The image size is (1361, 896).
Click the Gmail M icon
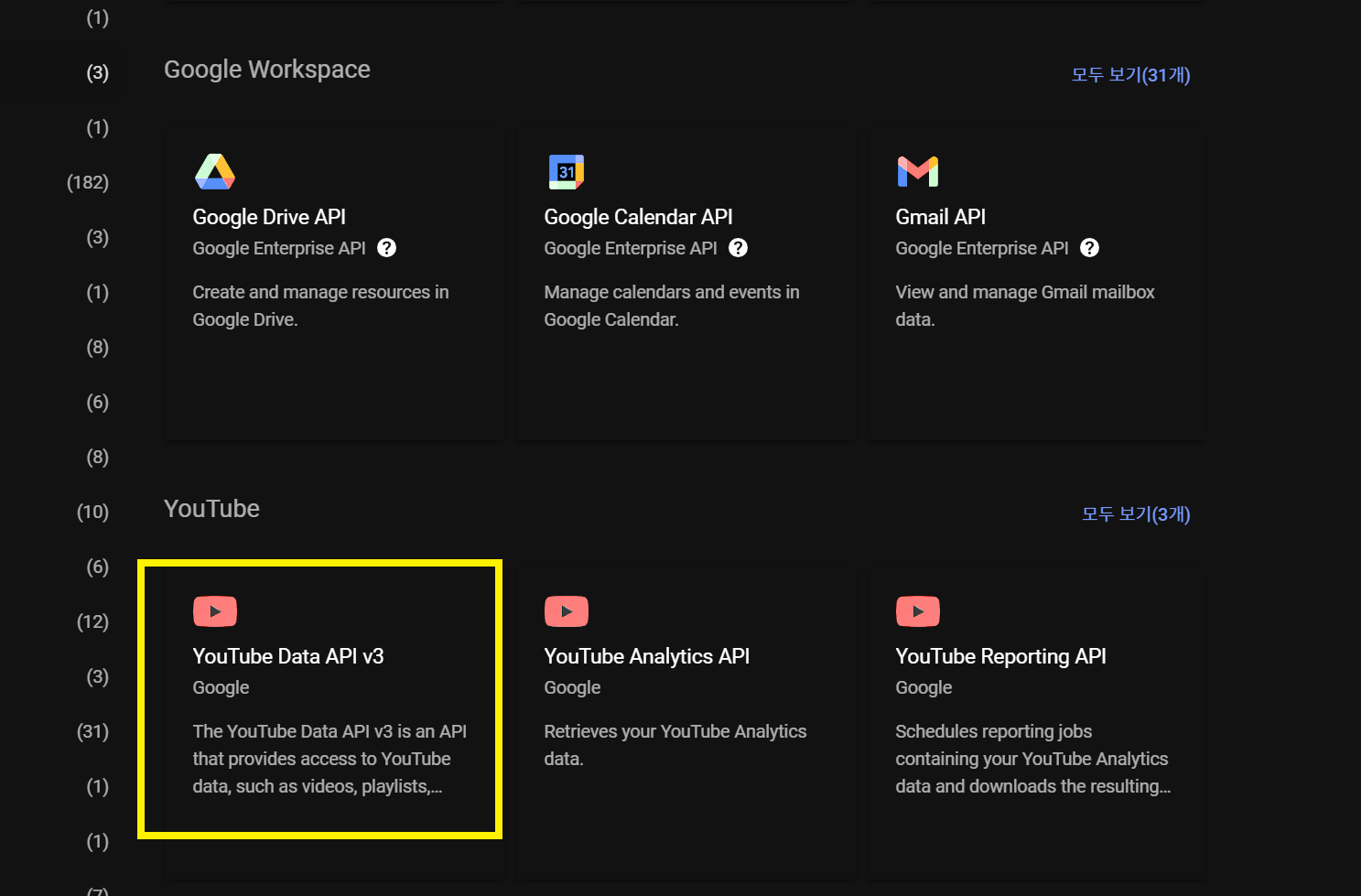[x=918, y=171]
